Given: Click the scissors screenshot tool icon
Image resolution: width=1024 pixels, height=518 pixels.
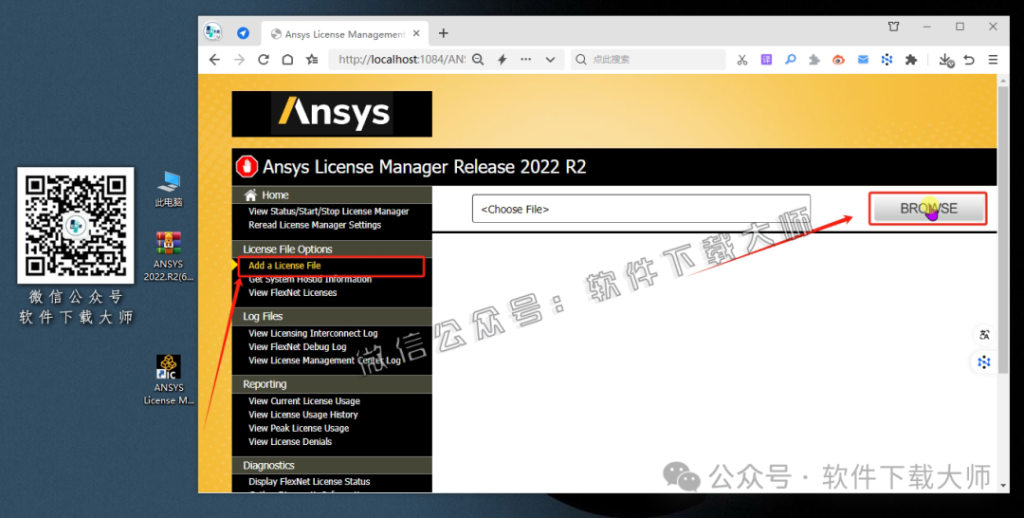Looking at the screenshot, I should coord(742,59).
